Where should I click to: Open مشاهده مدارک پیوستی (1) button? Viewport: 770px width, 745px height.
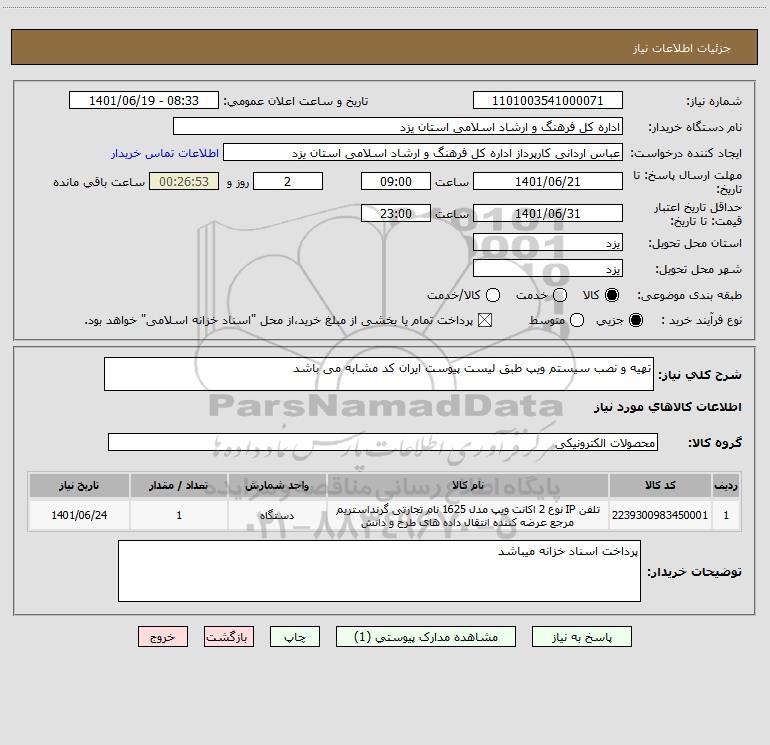point(426,636)
